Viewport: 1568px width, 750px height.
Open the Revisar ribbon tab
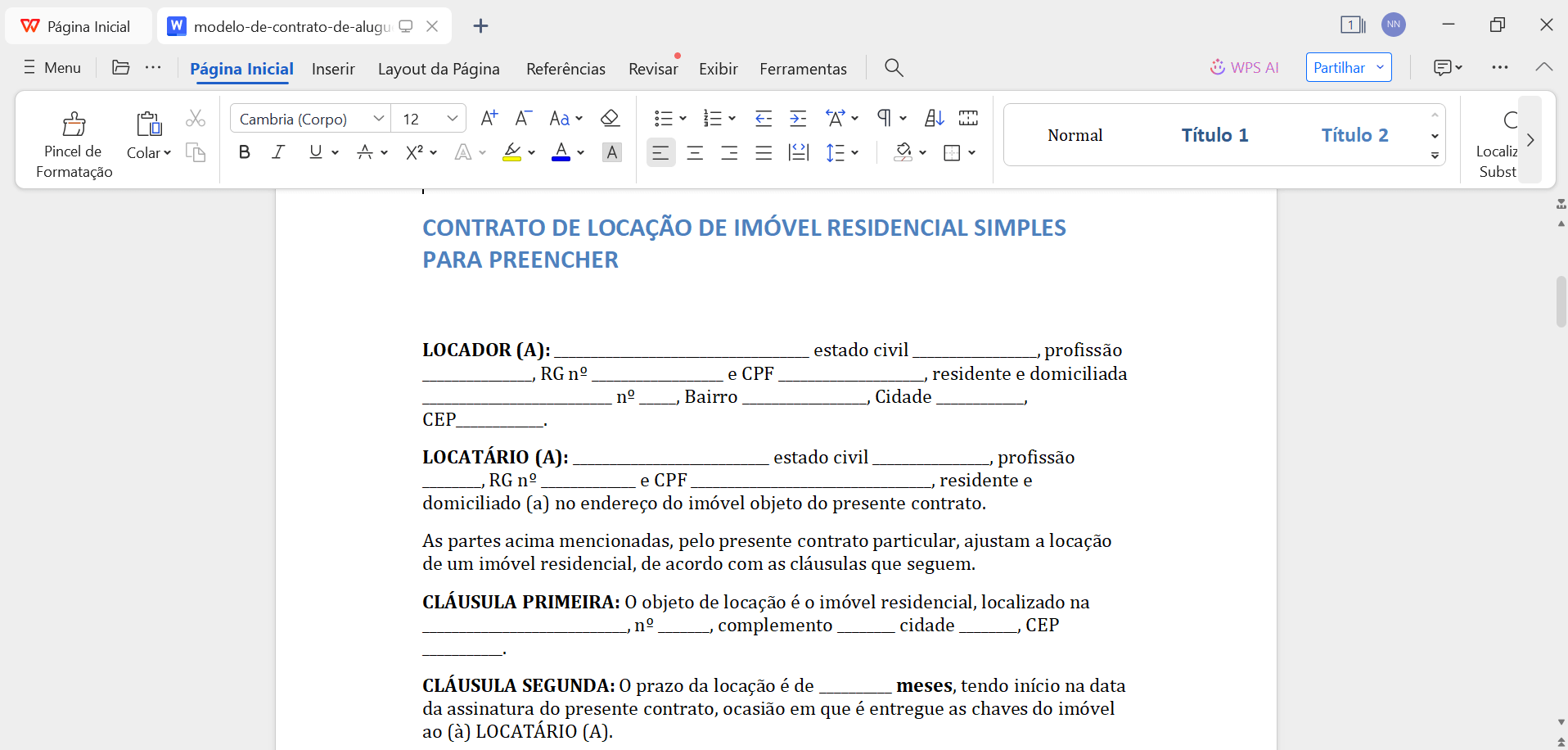(652, 69)
